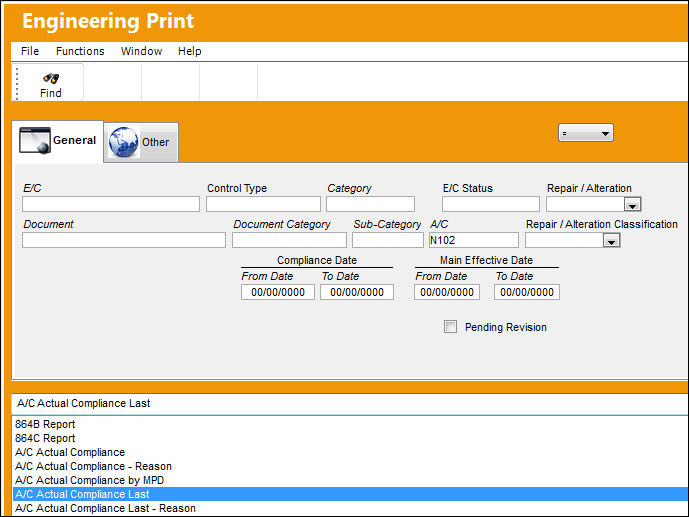Switch to the General tab
The image size is (689, 517).
pyautogui.click(x=58, y=141)
